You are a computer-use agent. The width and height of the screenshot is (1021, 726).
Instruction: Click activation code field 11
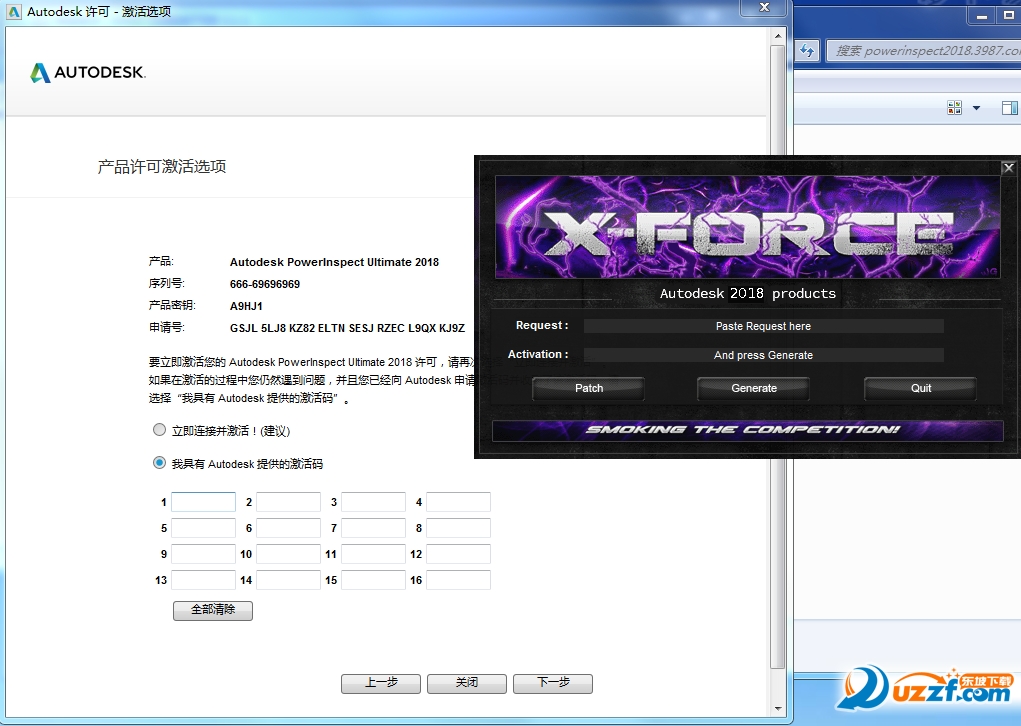374,554
